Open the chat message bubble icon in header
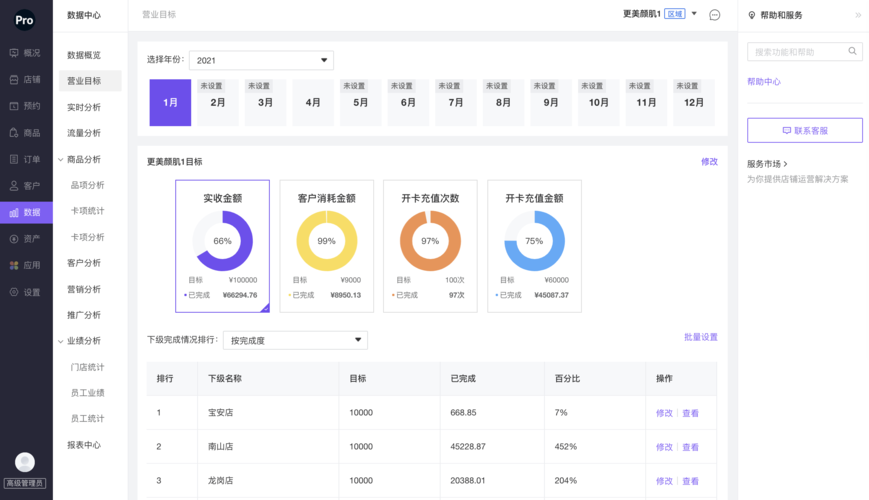 (x=715, y=15)
